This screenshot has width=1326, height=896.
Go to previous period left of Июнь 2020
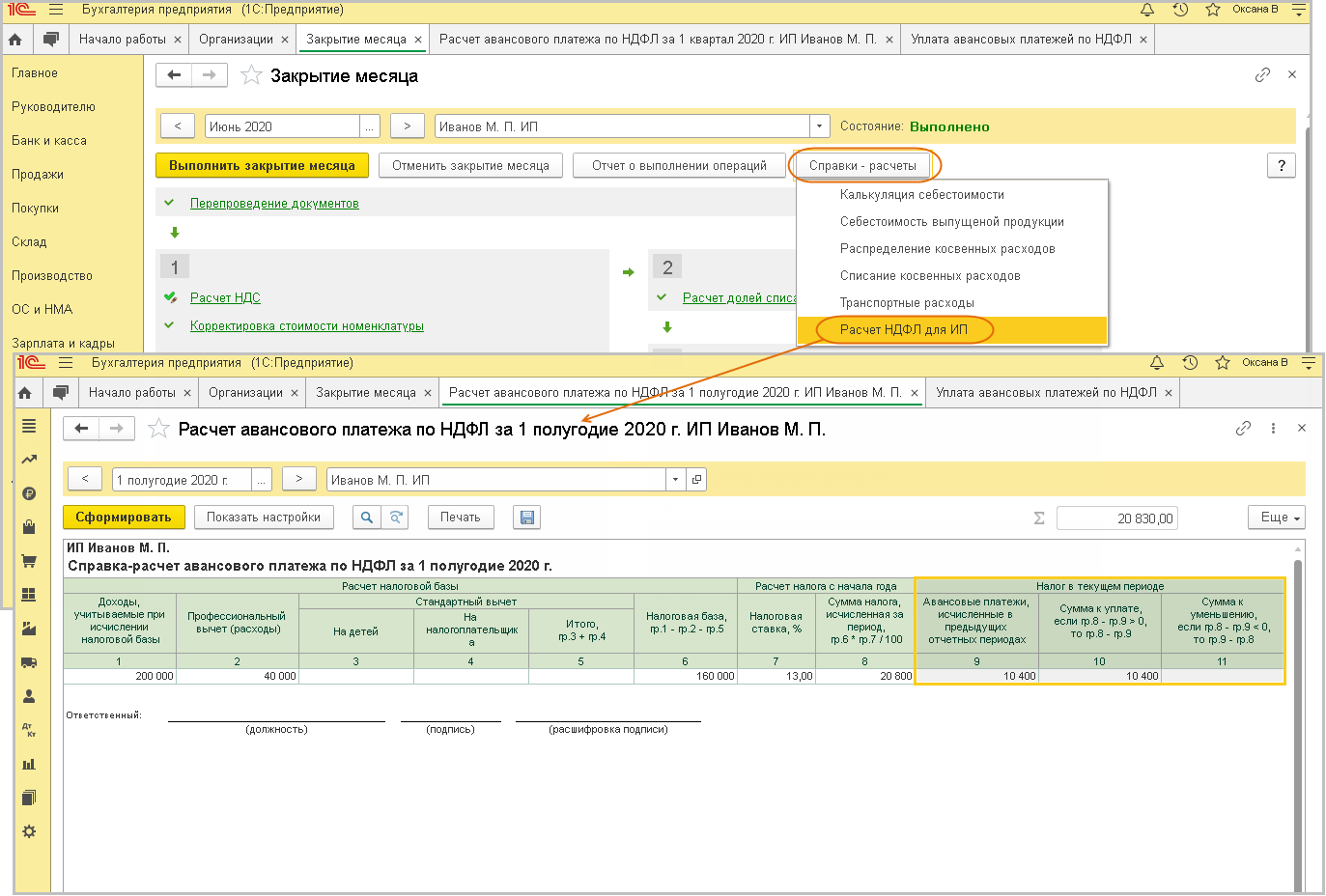[178, 126]
